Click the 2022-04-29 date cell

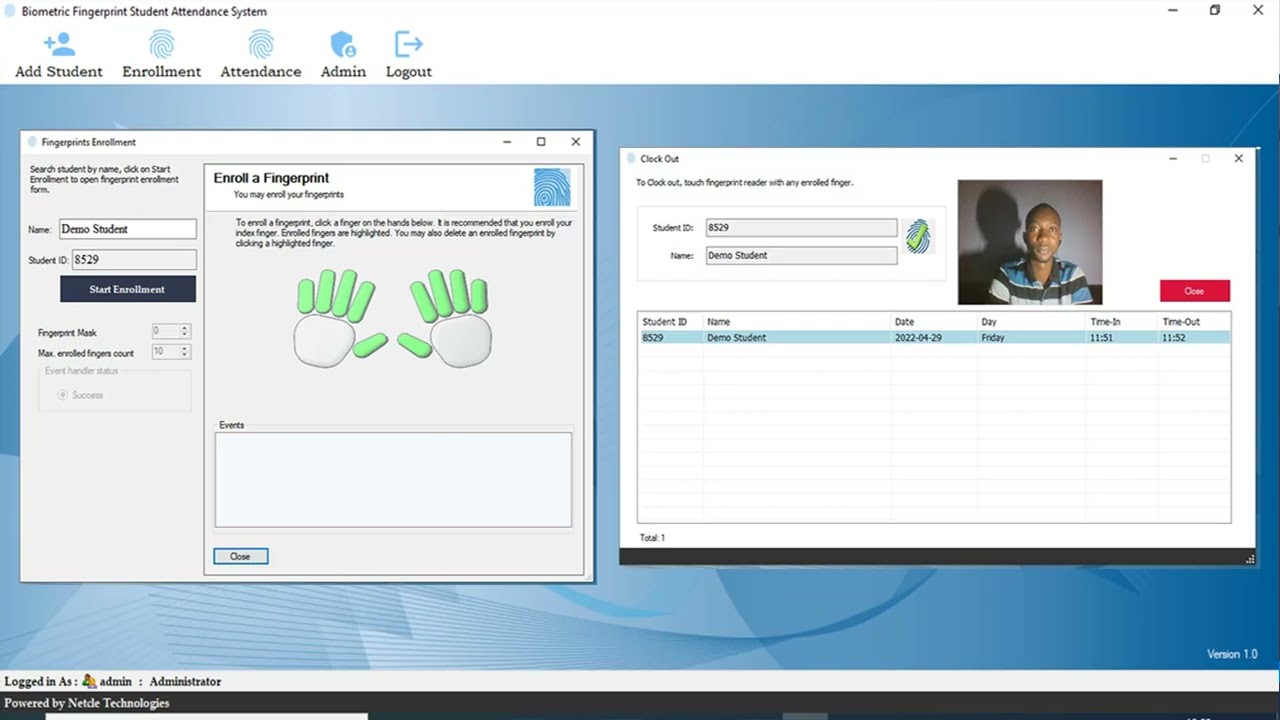934,338
